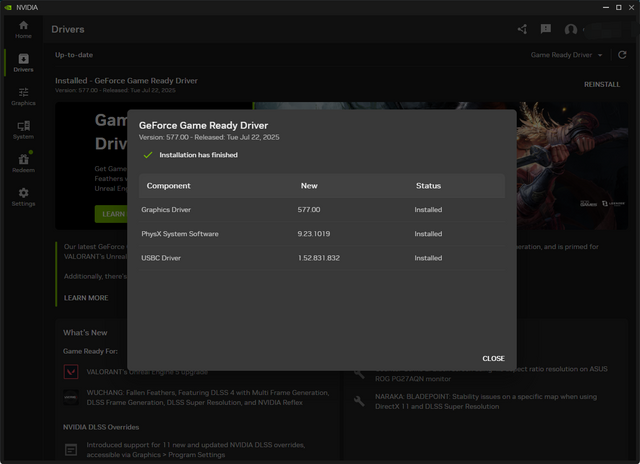This screenshot has width=640, height=464.
Task: Click the USBC Driver row
Action: [x=322, y=258]
